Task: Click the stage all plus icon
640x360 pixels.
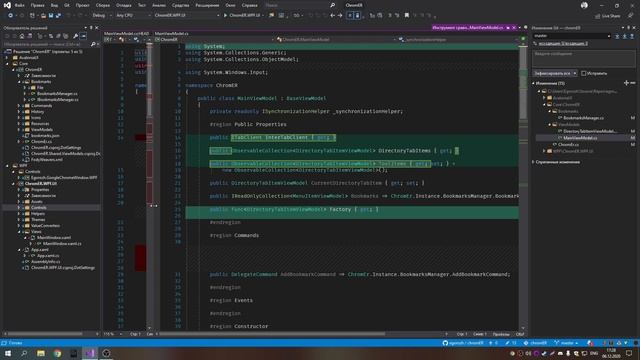Action: (x=626, y=83)
